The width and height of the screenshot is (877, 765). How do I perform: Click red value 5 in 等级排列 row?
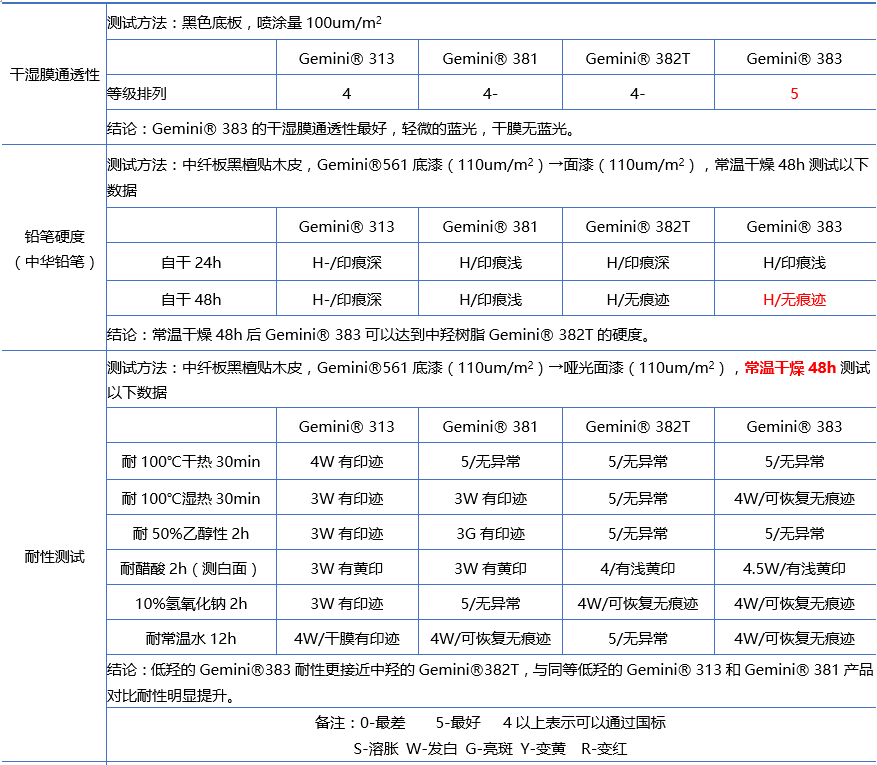pyautogui.click(x=794, y=93)
